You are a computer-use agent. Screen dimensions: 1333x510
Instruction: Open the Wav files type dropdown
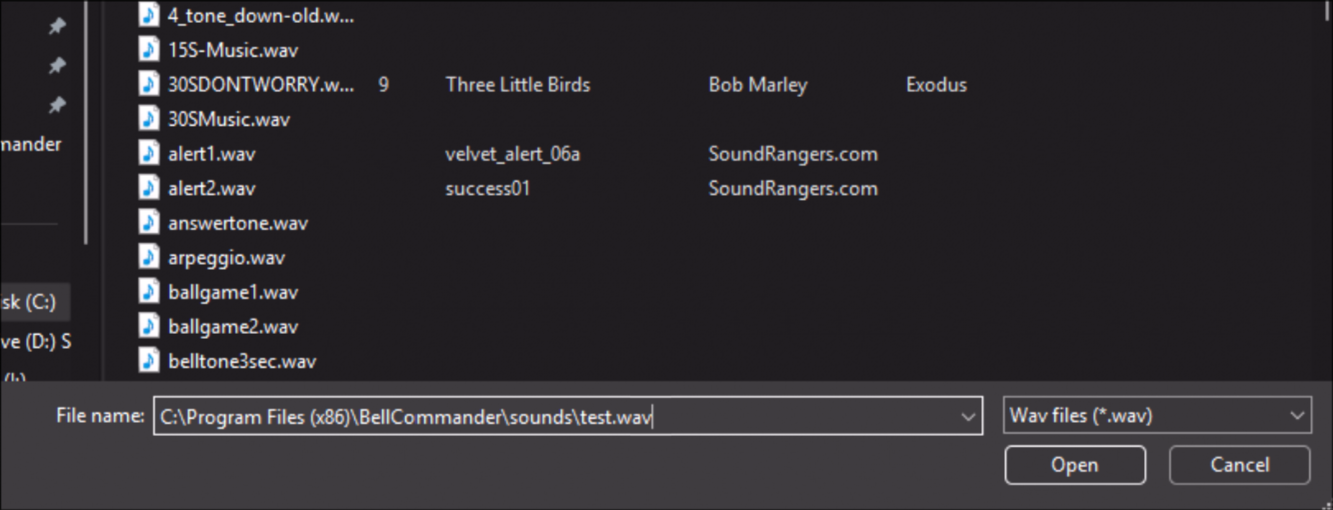tap(1156, 416)
